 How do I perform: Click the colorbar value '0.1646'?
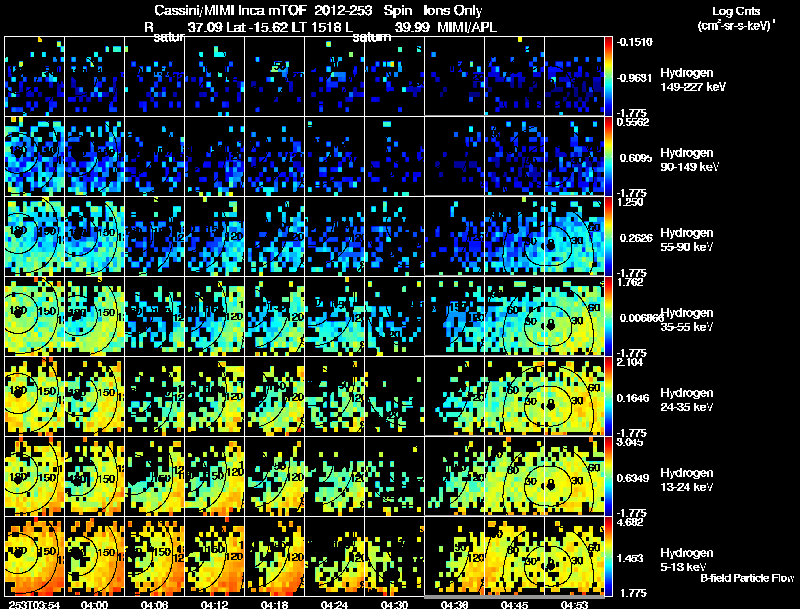[633, 398]
